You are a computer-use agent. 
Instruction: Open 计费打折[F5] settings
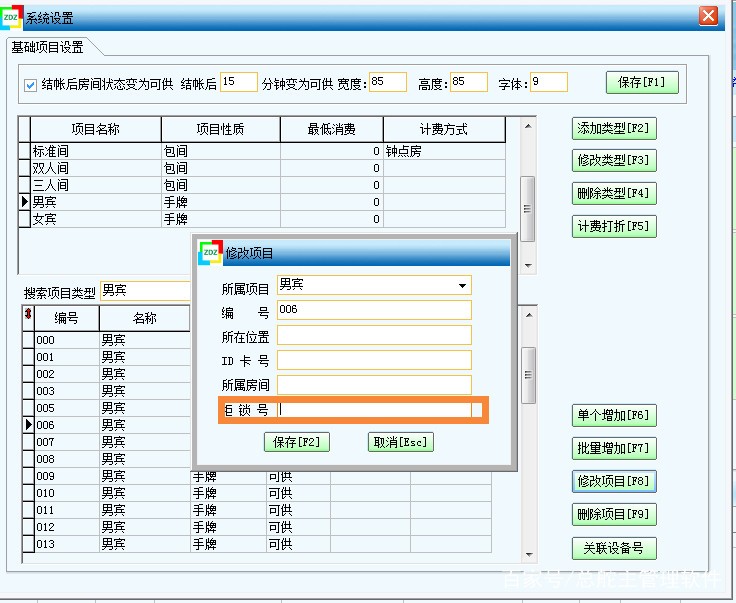coord(614,226)
